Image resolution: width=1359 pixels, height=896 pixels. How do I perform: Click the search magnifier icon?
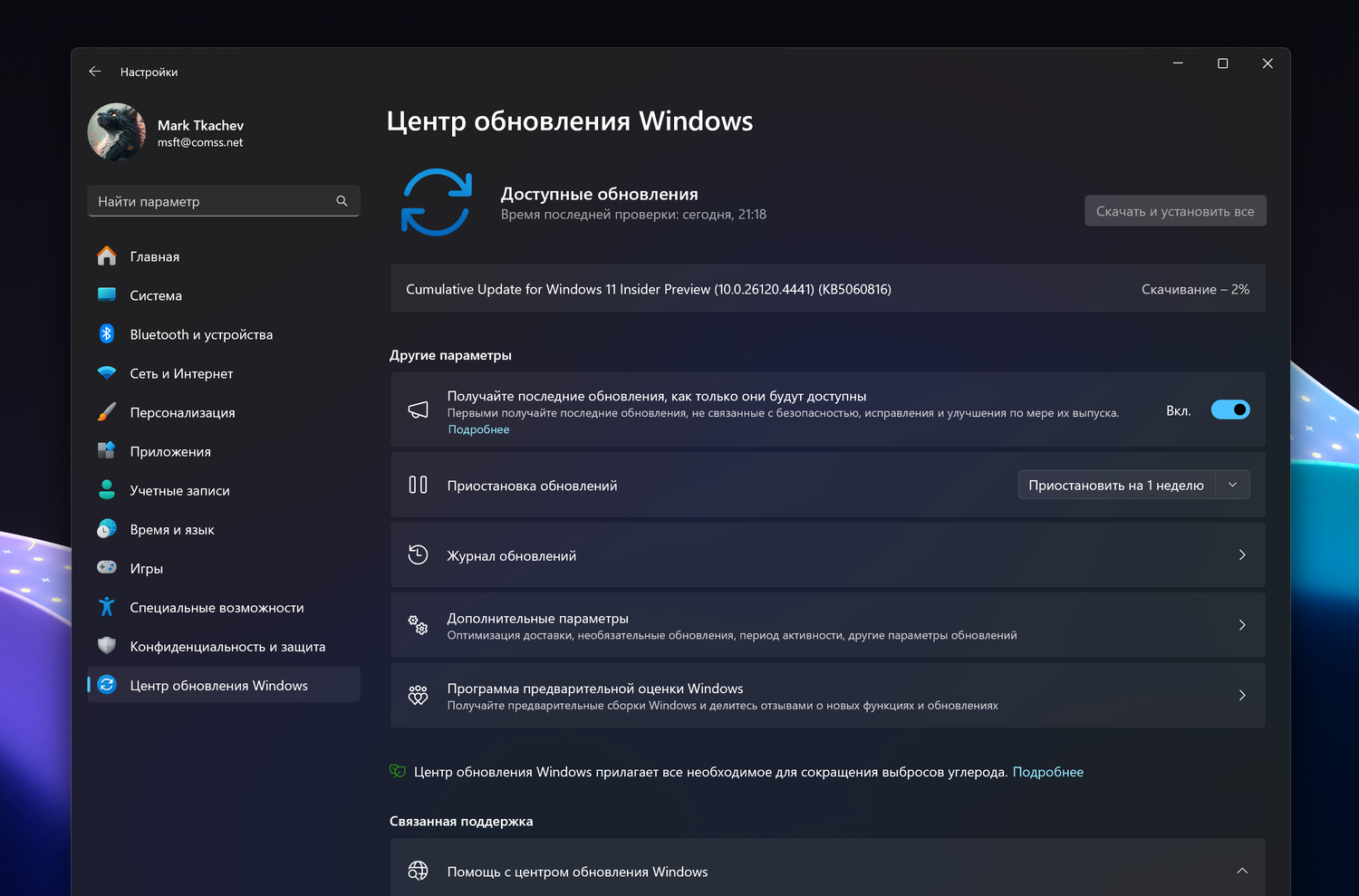pos(342,201)
